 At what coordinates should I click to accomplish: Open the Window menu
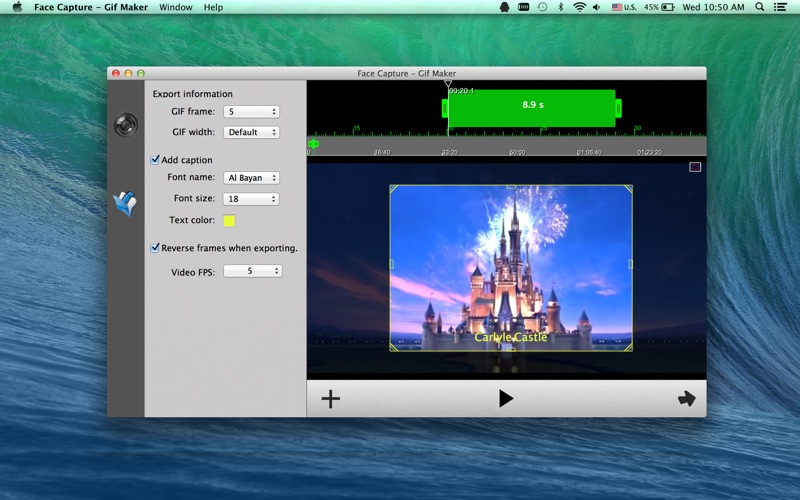tap(176, 7)
